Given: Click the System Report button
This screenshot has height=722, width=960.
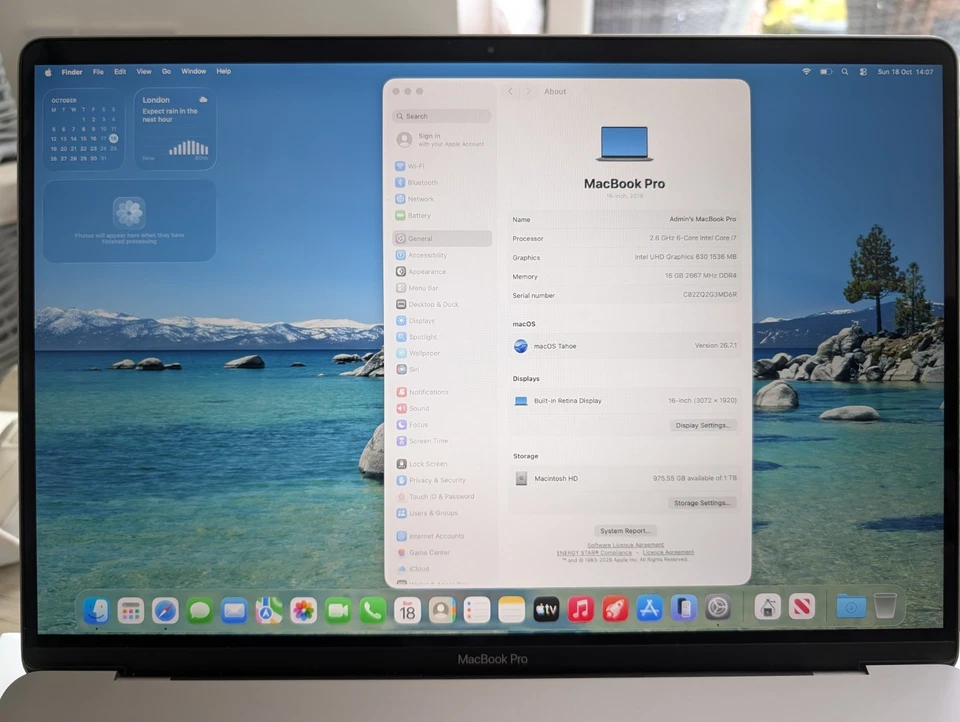Looking at the screenshot, I should tap(625, 531).
